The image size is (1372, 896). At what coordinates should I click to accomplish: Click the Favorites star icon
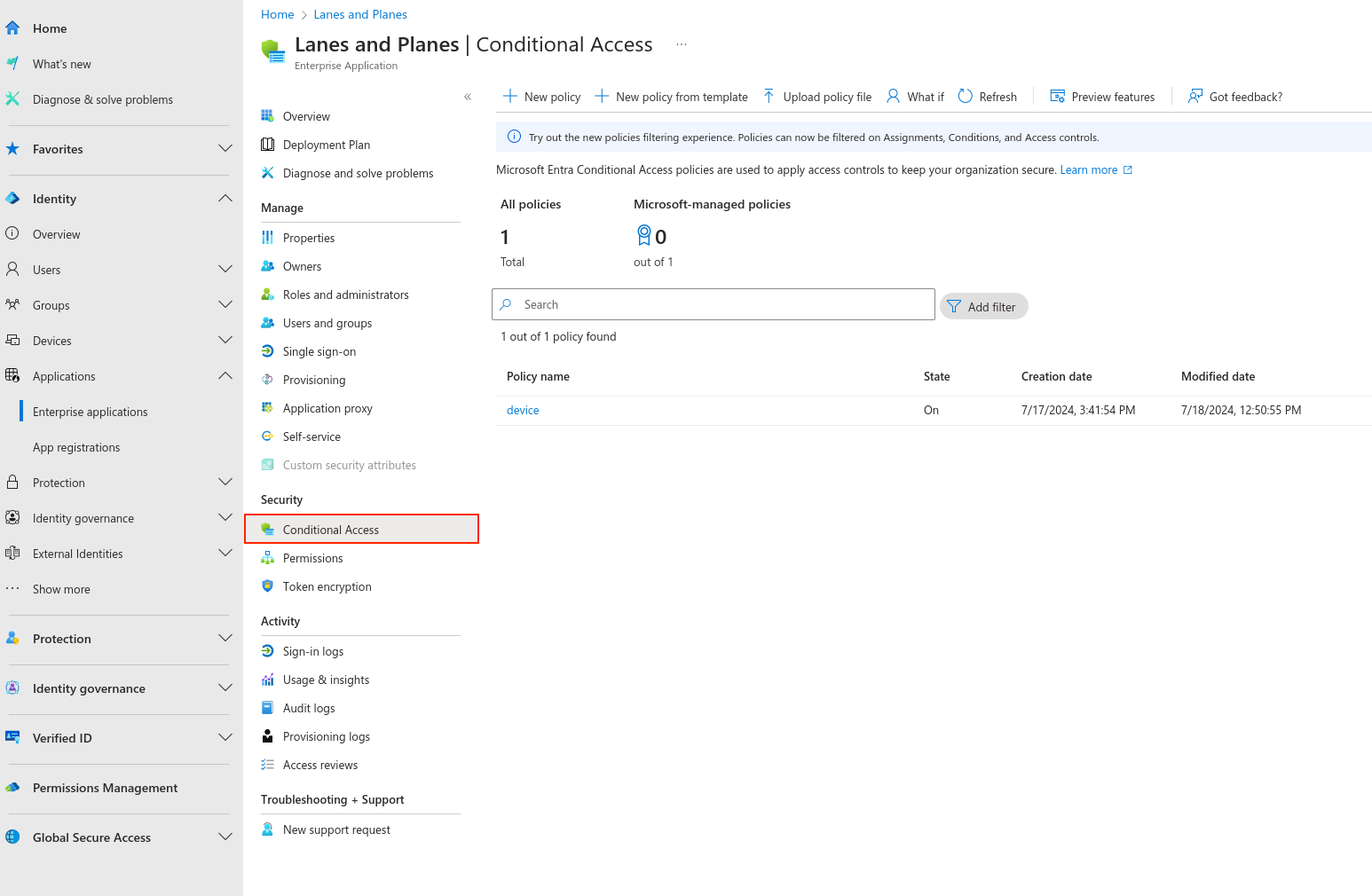[x=12, y=149]
